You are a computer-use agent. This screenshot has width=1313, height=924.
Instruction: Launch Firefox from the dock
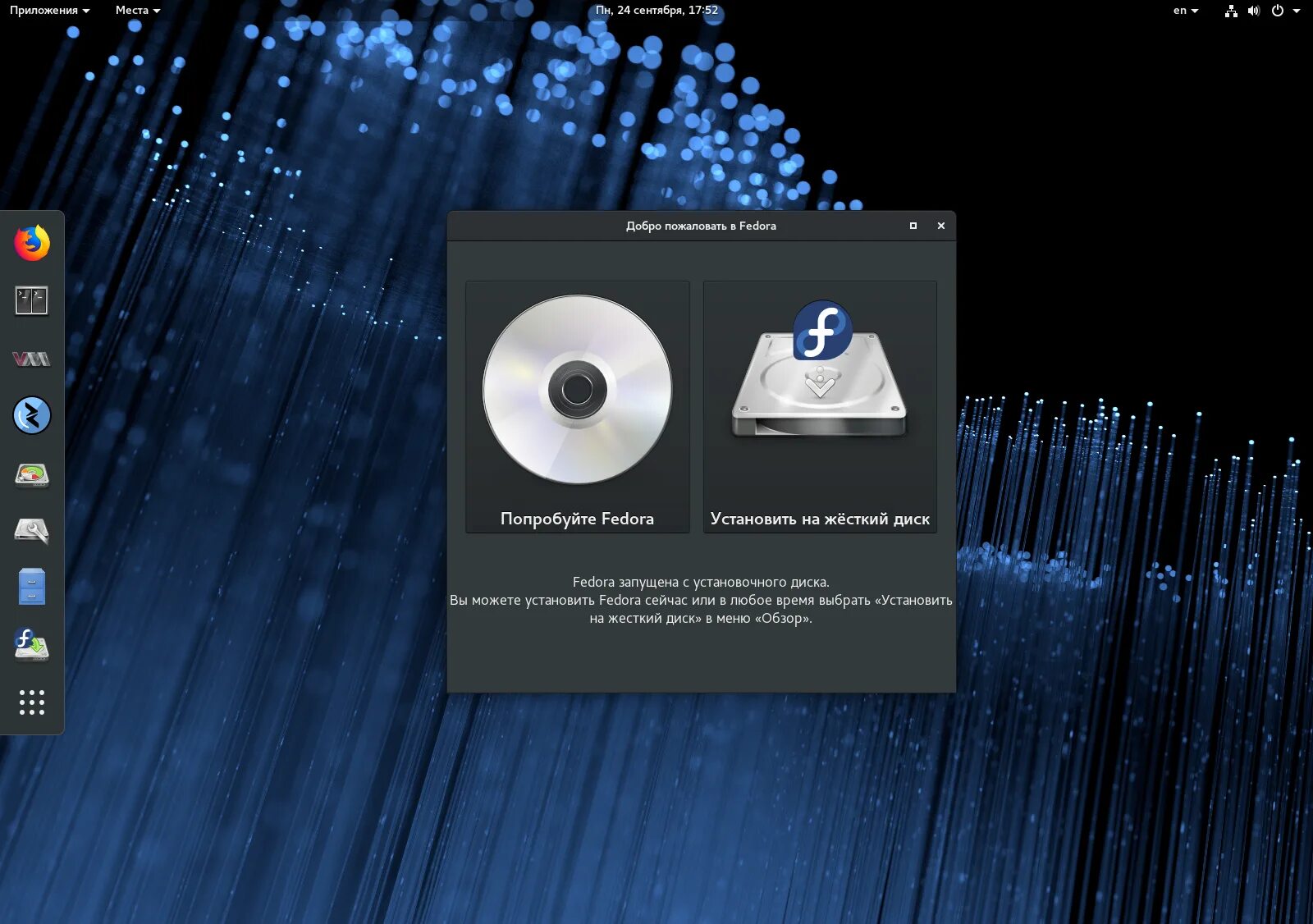point(32,243)
